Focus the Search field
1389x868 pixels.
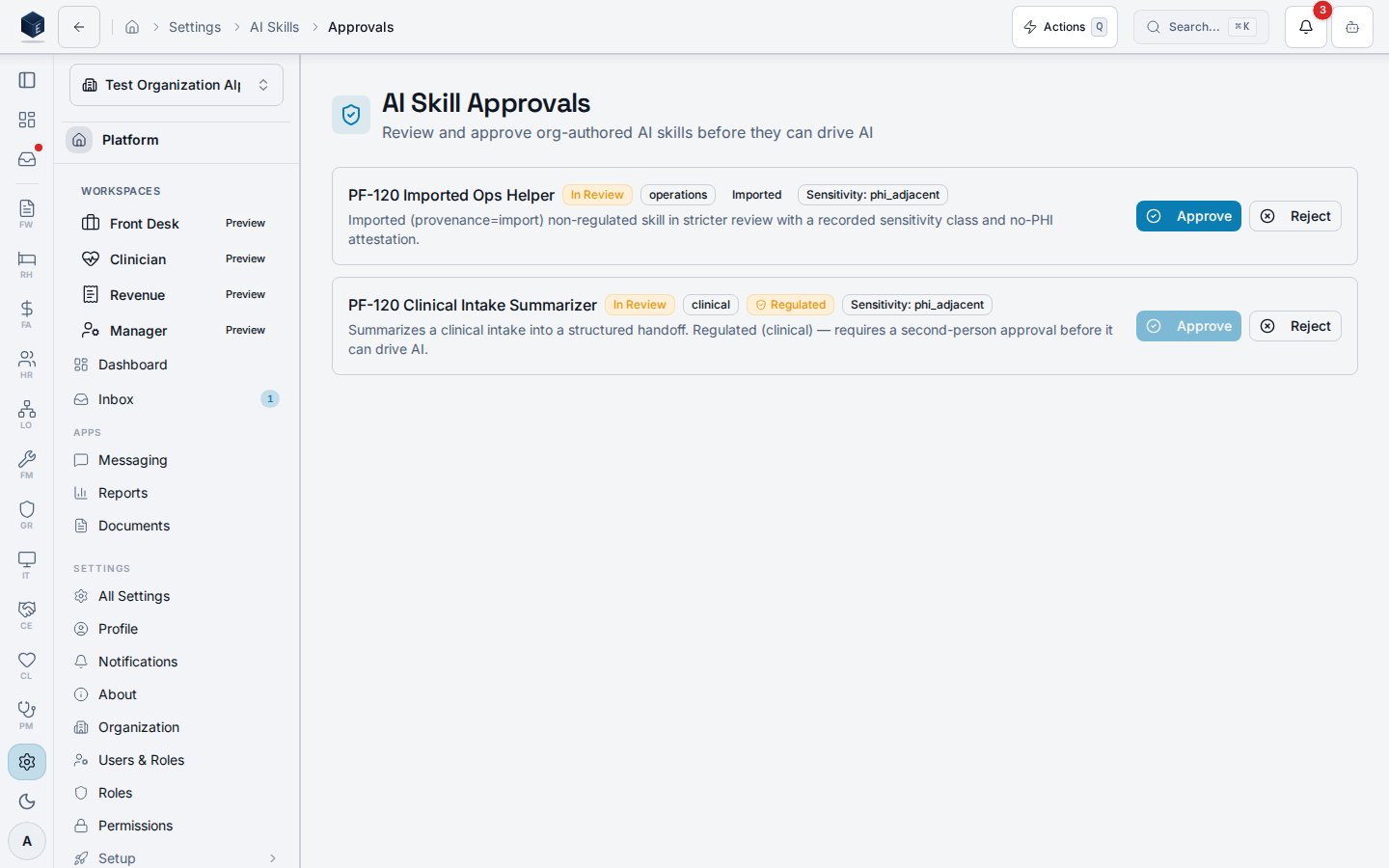(x=1201, y=27)
